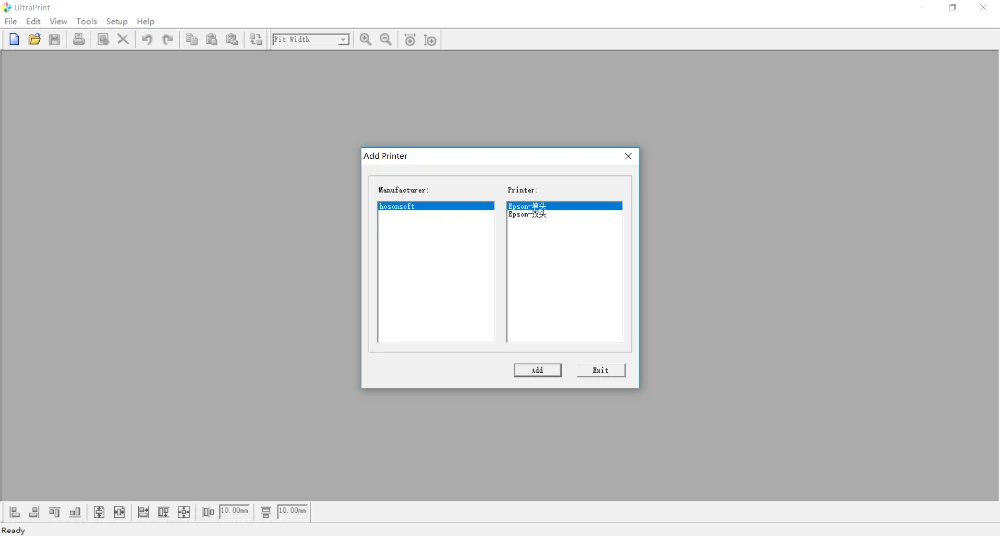Click the second paste clipboard icon
The width and height of the screenshot is (1000, 536).
(232, 40)
